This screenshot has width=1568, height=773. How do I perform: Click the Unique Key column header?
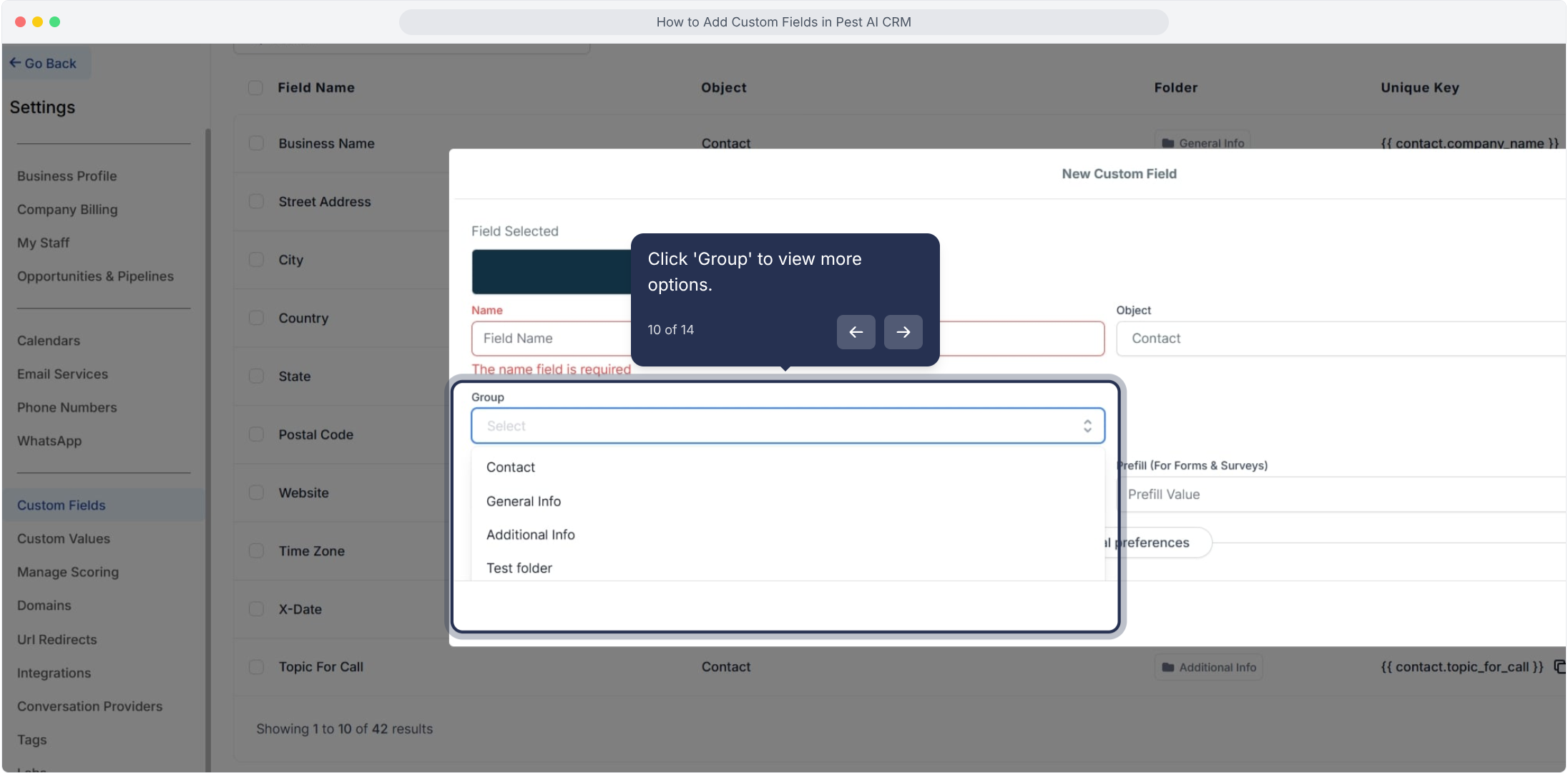[x=1420, y=87]
